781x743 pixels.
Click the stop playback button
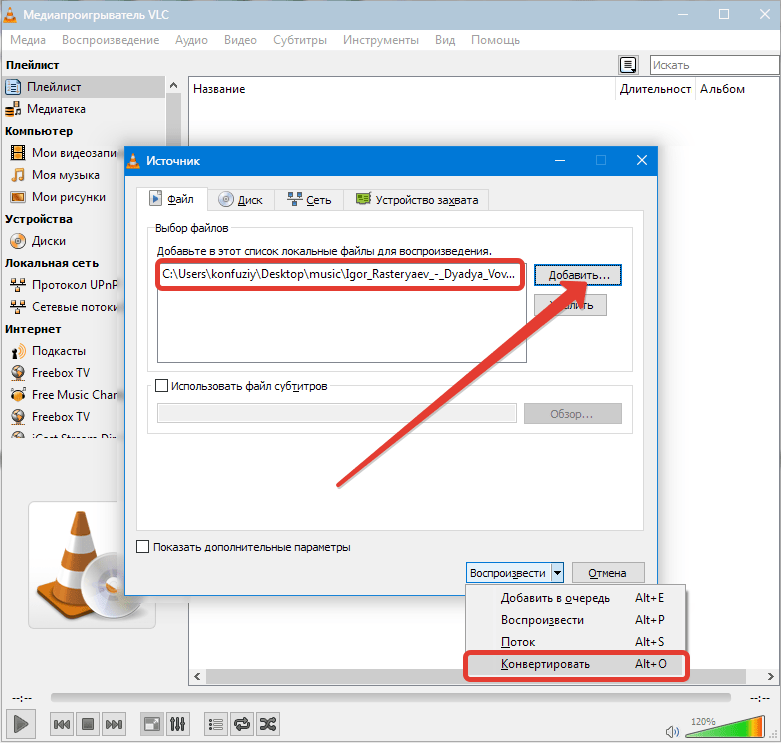coord(88,724)
